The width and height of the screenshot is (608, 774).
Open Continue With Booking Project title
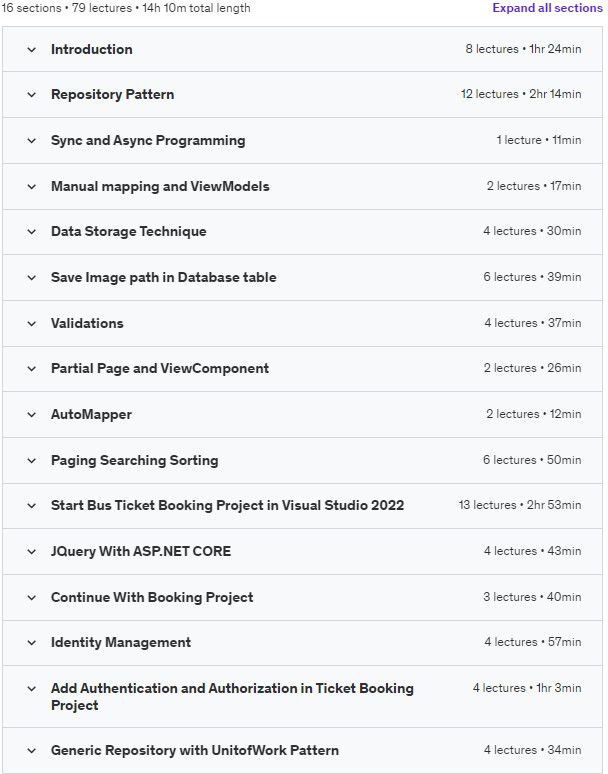[x=152, y=597]
